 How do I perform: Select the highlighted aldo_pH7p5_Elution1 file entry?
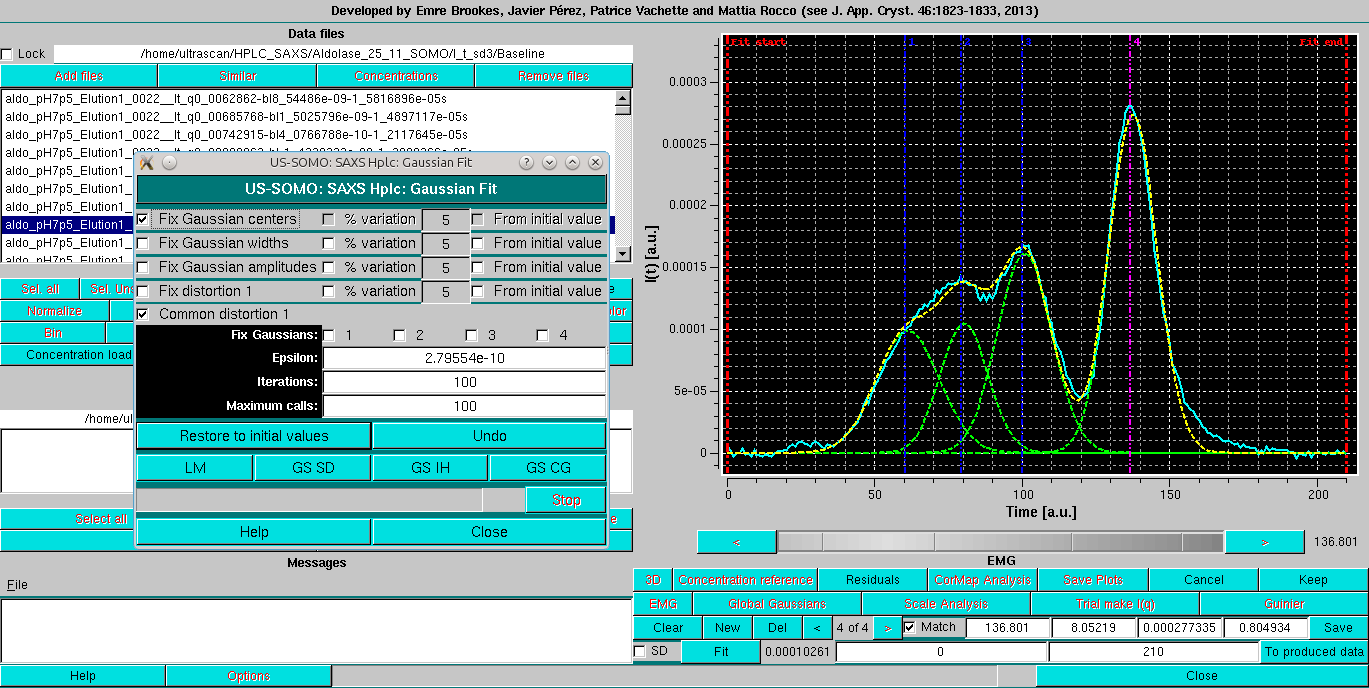(x=66, y=224)
